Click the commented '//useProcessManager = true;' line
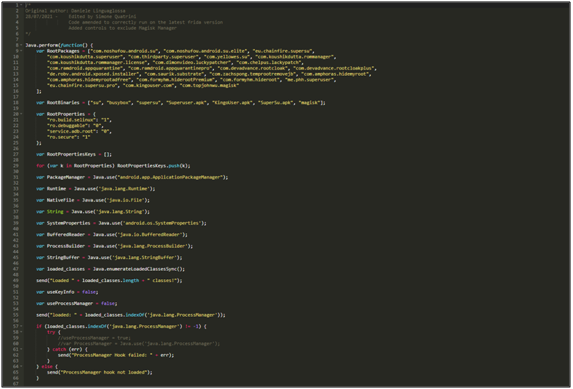The width and height of the screenshot is (573, 389). coord(94,338)
